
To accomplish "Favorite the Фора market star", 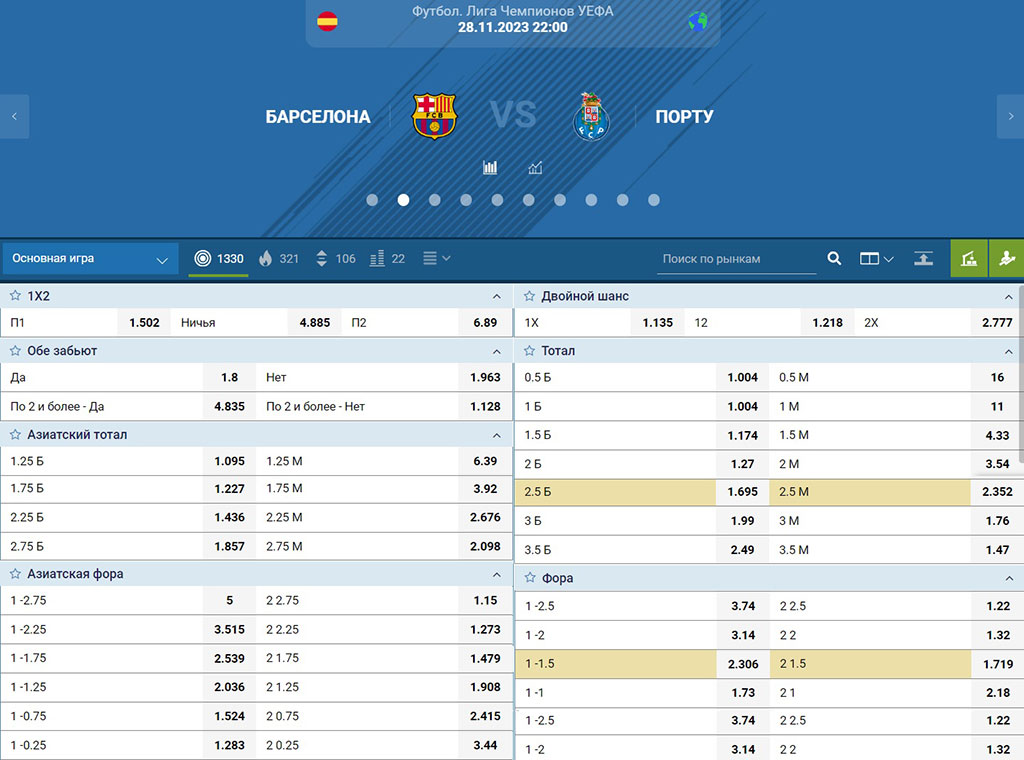I will pos(530,578).
